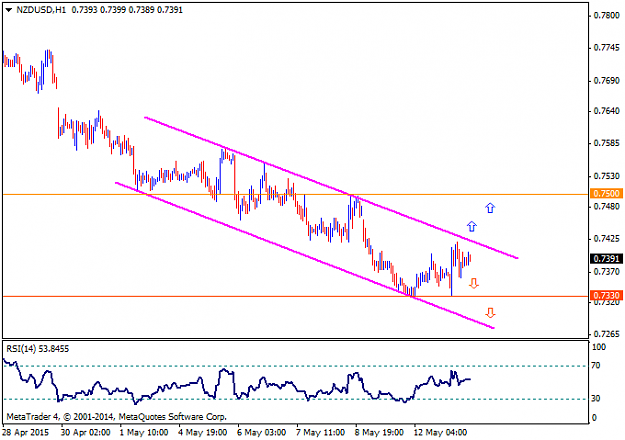Click the 0.7480 price scale value
This screenshot has height=440, width=625.
pos(607,206)
